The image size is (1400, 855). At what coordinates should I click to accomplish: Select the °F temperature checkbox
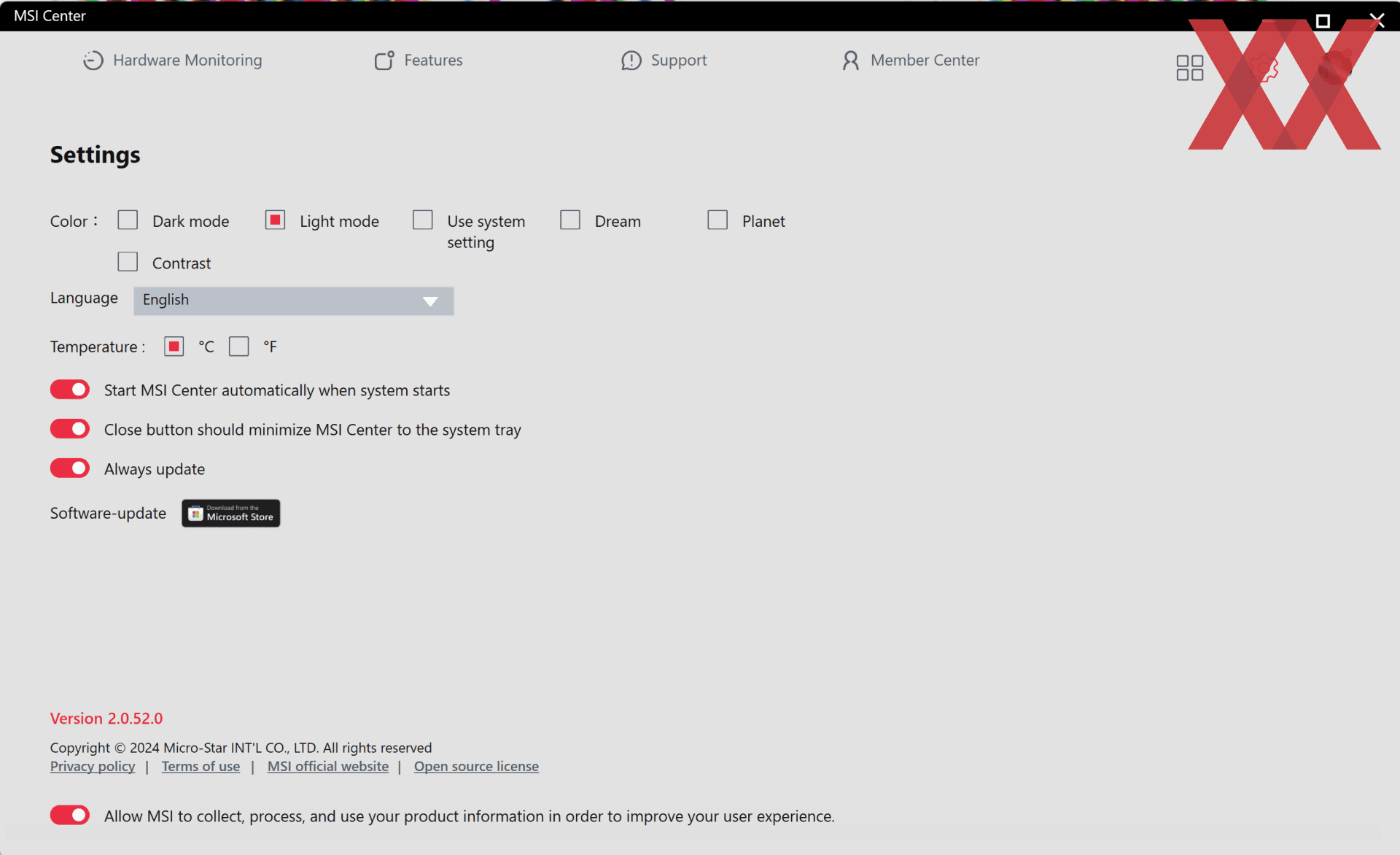coord(238,346)
